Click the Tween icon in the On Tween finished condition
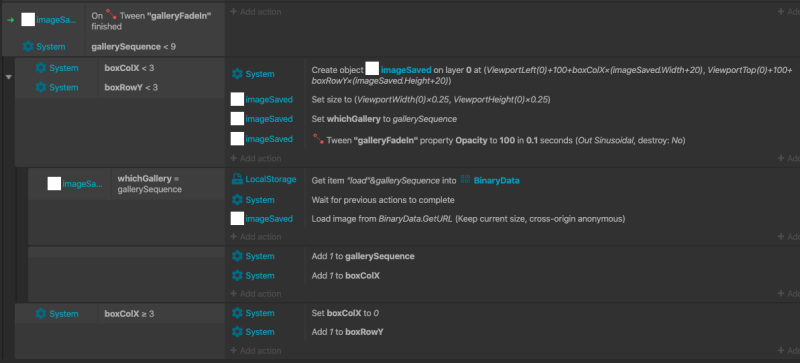 (111, 16)
